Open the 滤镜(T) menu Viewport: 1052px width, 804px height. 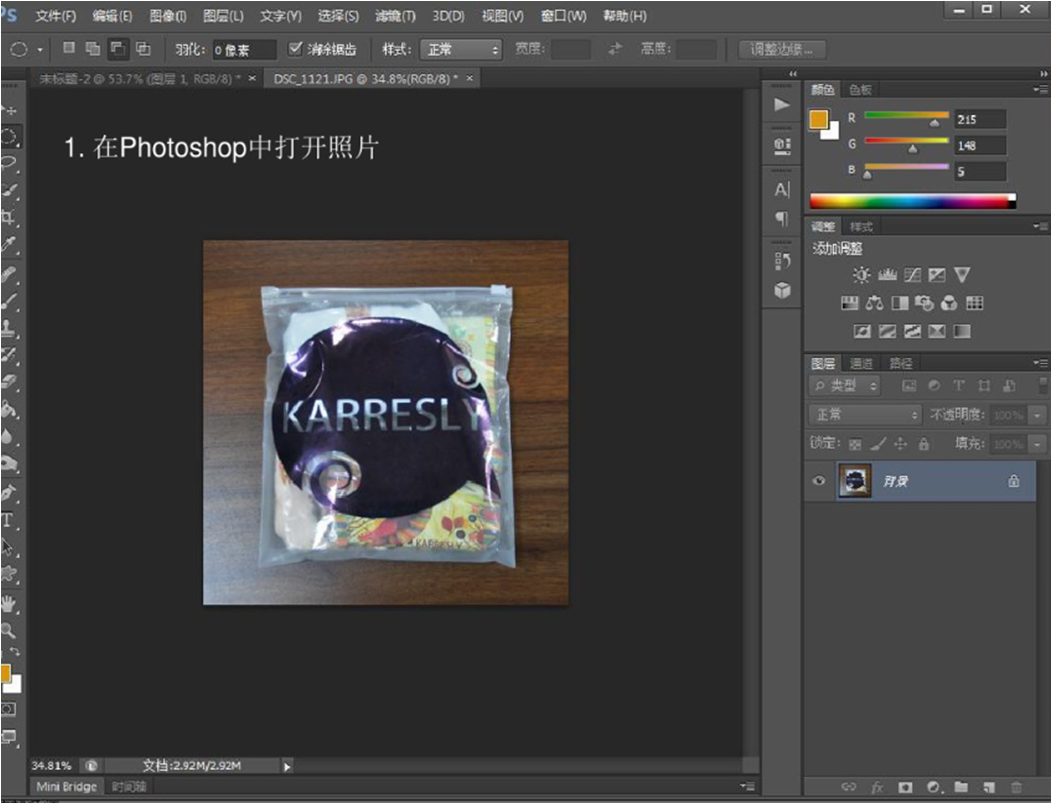(395, 16)
